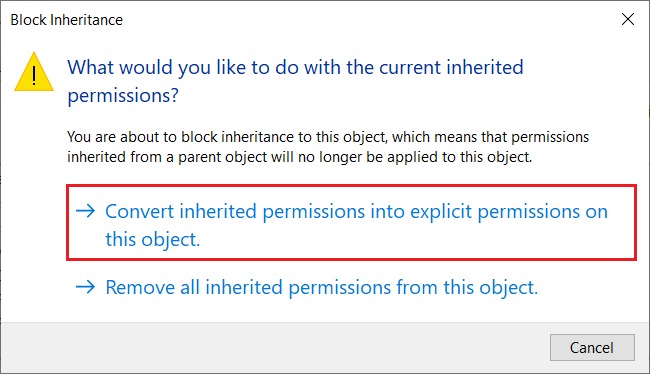
Task: Click the word 'permissions?' in the heading
Action: point(123,95)
